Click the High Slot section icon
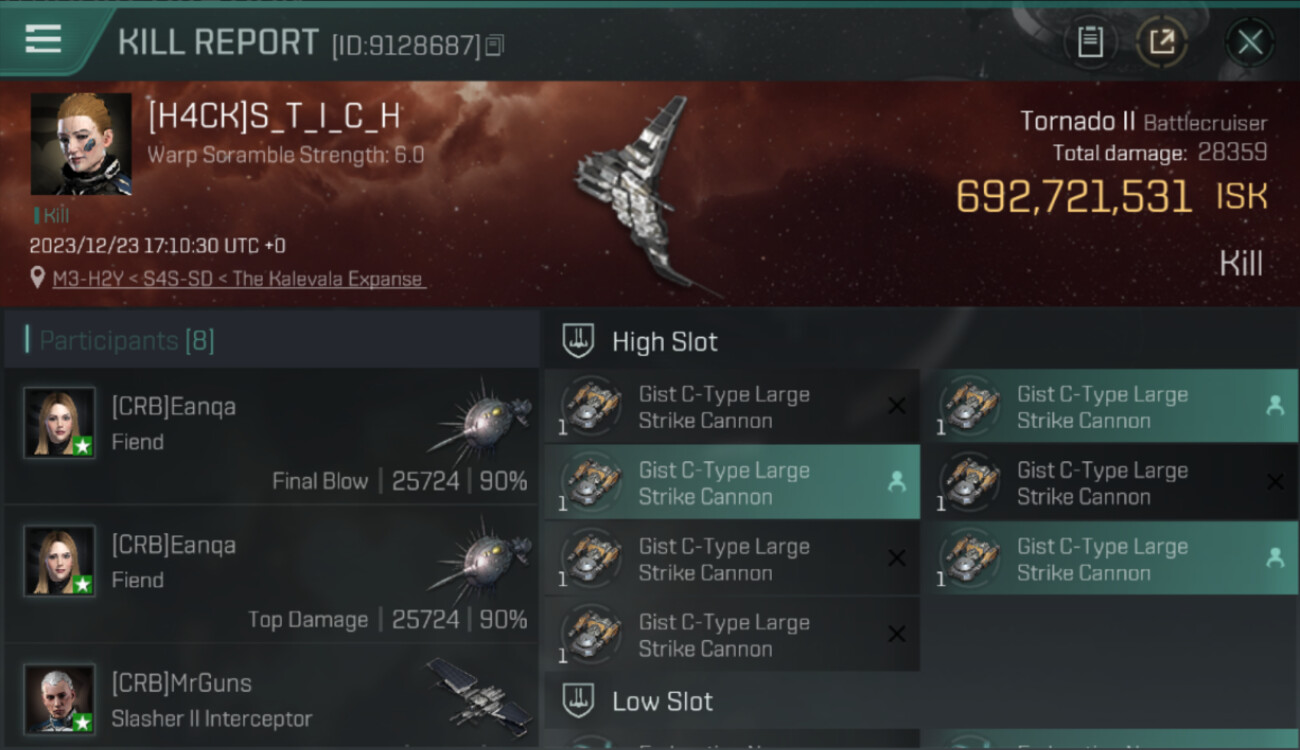Image resolution: width=1300 pixels, height=750 pixels. coord(578,341)
